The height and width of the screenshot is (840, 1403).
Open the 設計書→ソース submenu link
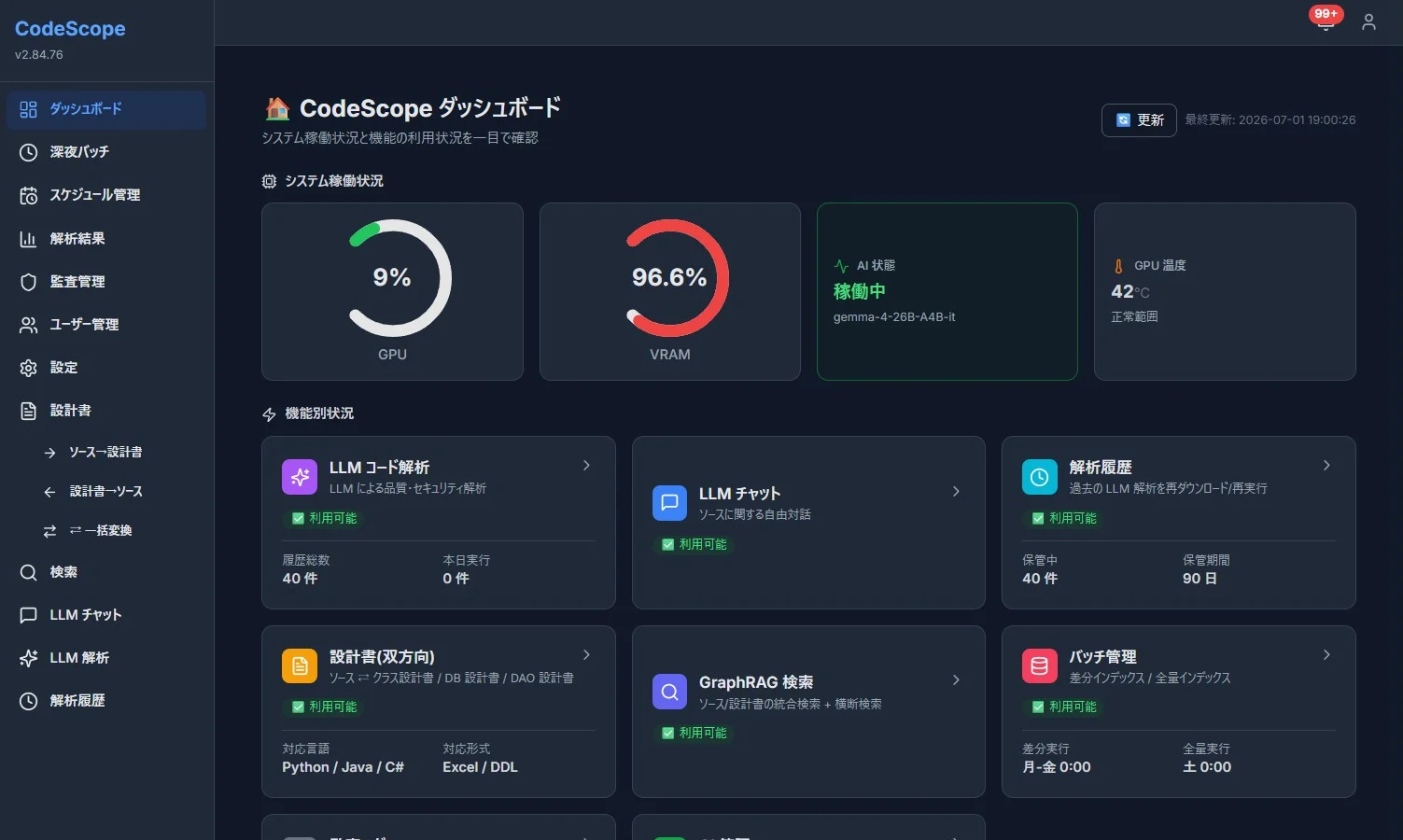tap(106, 492)
